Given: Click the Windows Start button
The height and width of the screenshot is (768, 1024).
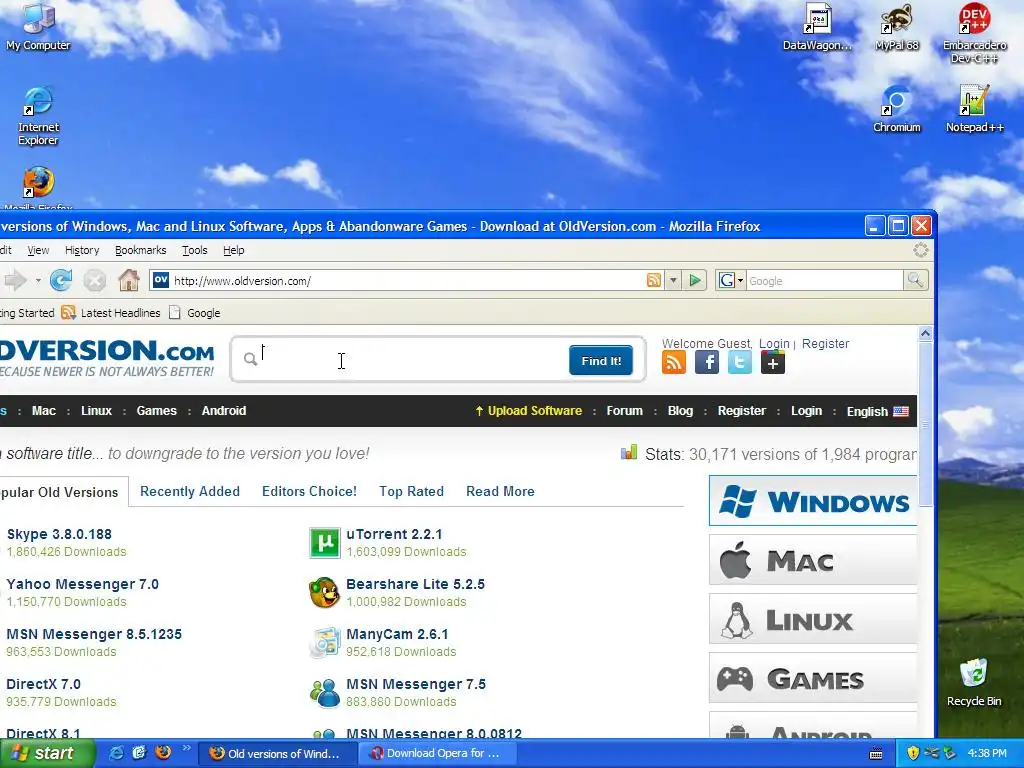Looking at the screenshot, I should 47,753.
